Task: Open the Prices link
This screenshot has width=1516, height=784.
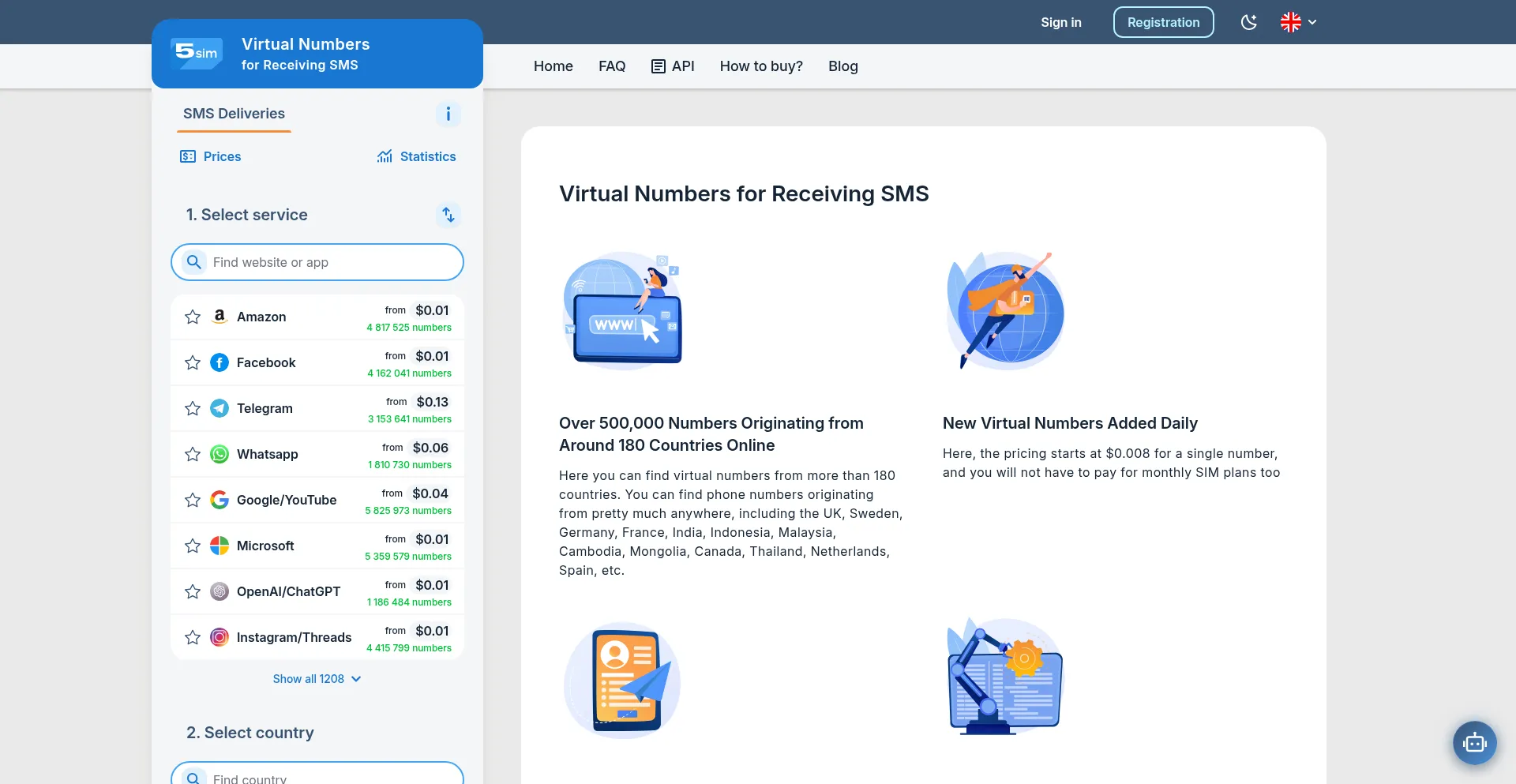Action: (x=211, y=156)
